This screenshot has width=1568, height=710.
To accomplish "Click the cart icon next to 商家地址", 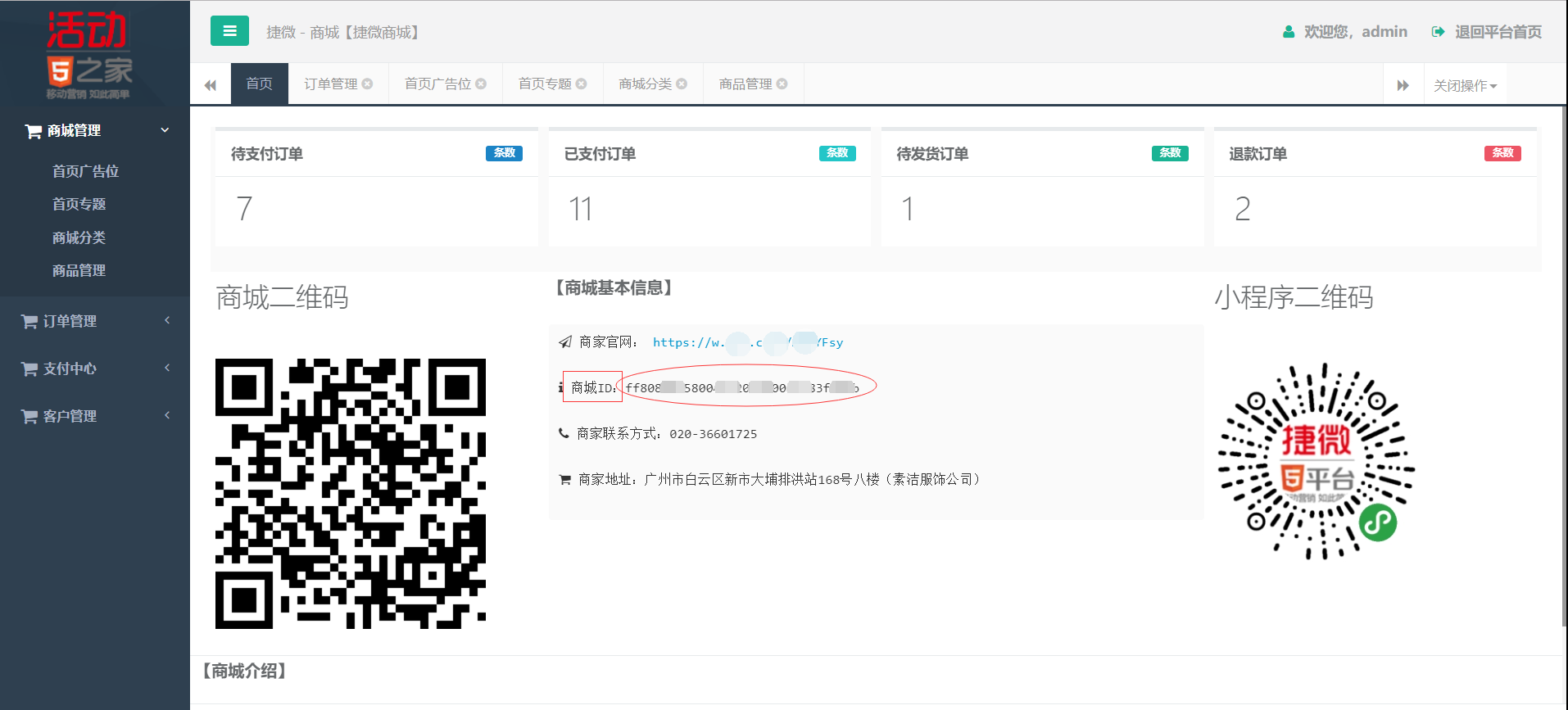I will [564, 480].
